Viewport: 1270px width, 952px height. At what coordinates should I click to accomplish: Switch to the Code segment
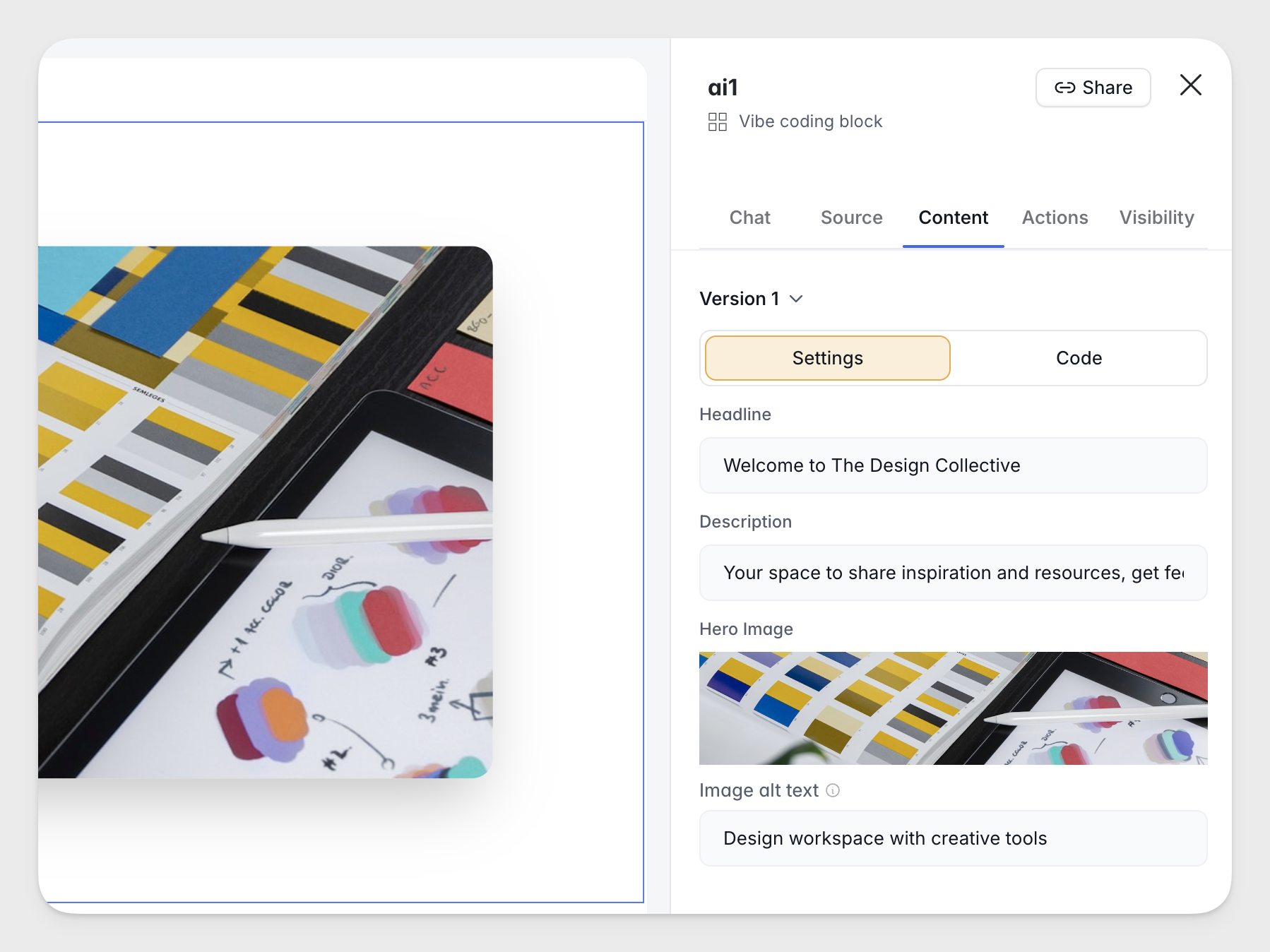[1079, 358]
